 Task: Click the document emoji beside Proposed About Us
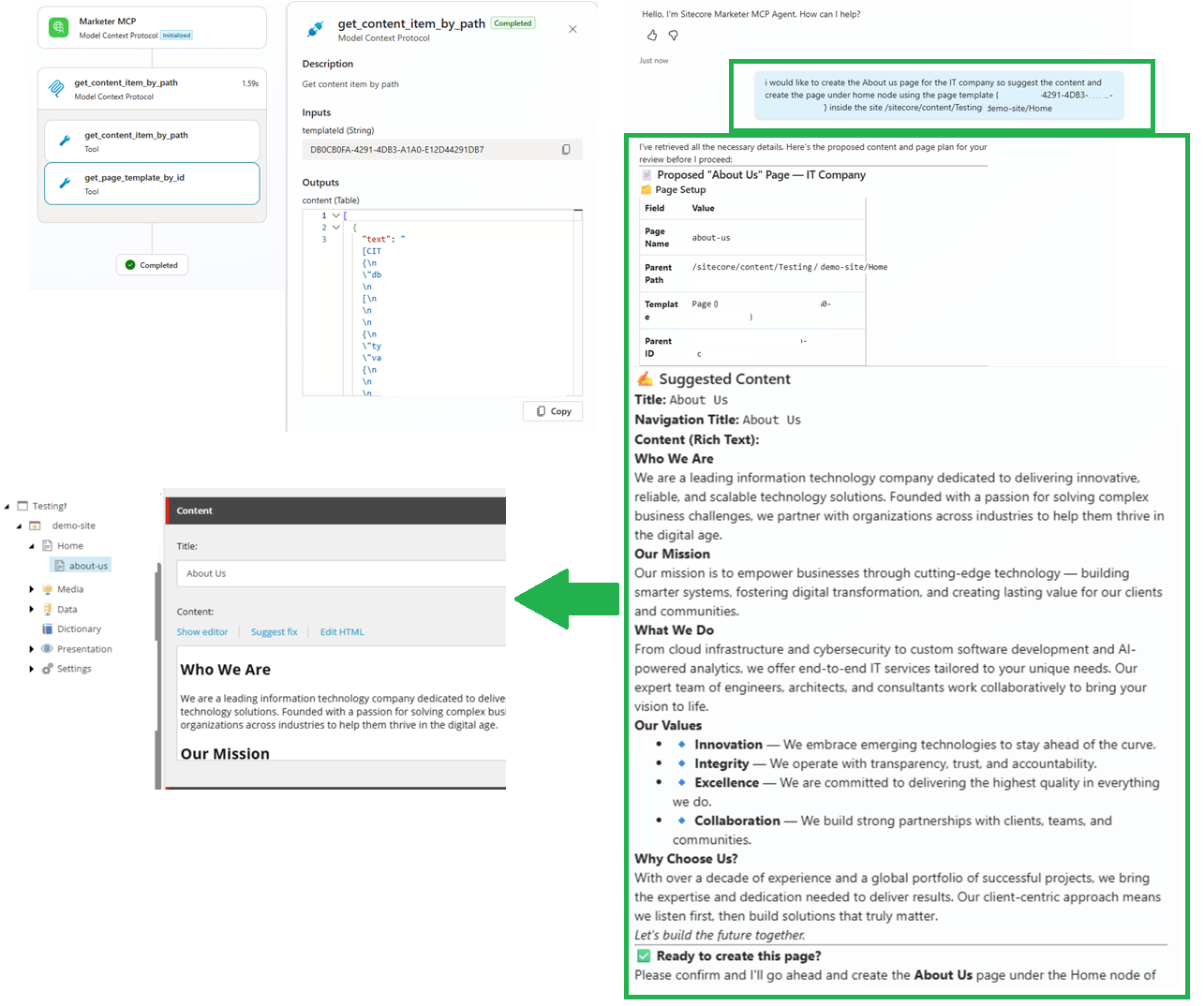coord(646,174)
